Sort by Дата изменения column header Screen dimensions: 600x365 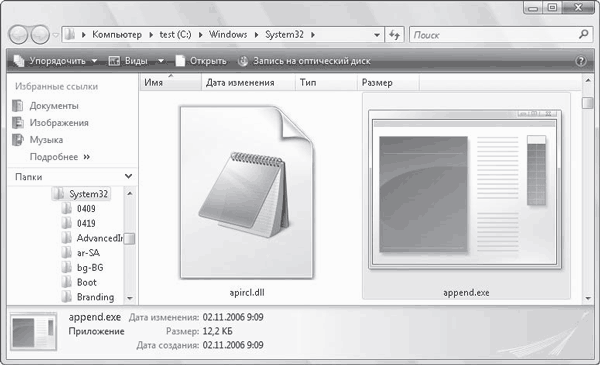pyautogui.click(x=248, y=82)
